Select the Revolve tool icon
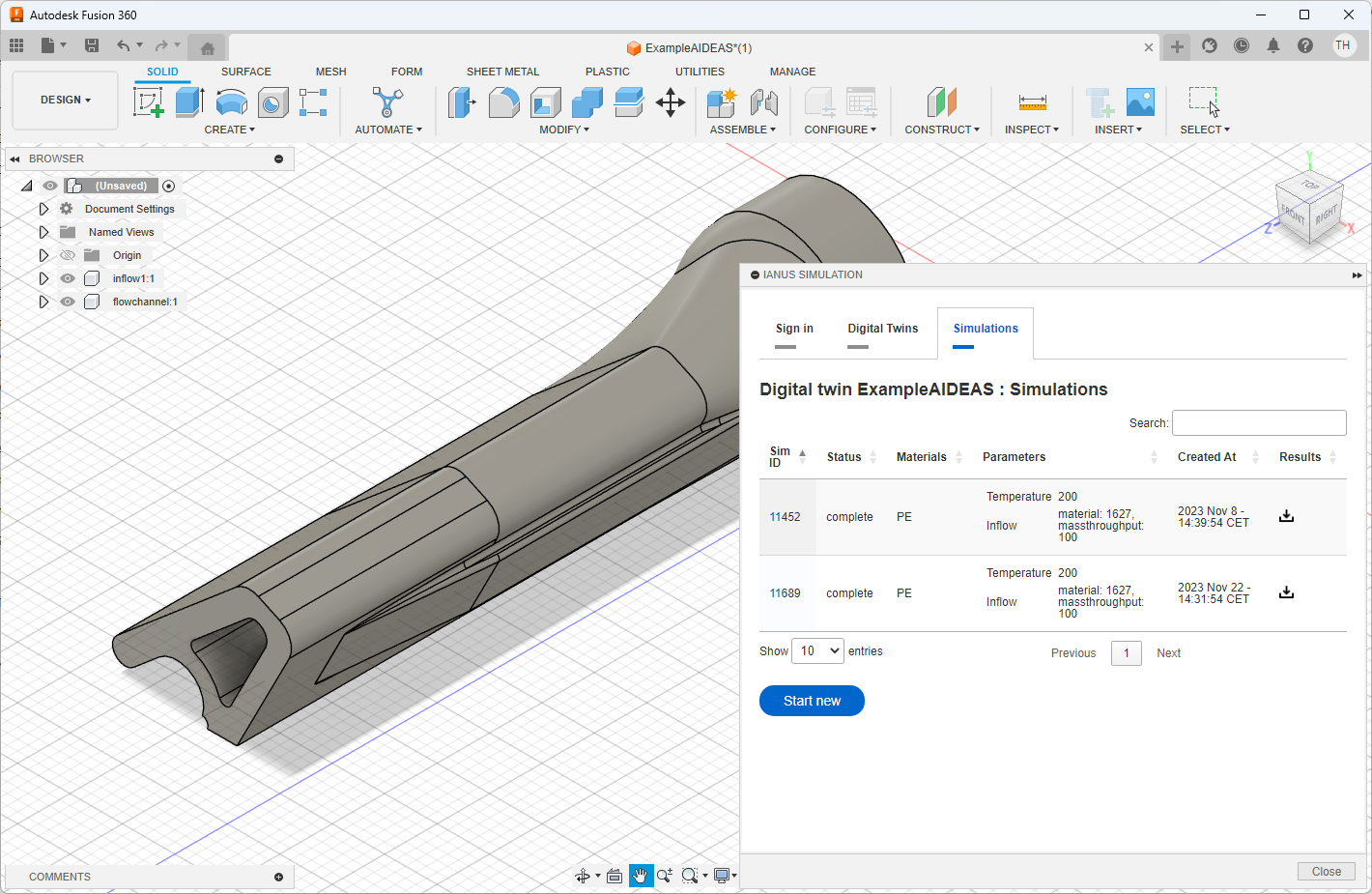 pyautogui.click(x=232, y=101)
